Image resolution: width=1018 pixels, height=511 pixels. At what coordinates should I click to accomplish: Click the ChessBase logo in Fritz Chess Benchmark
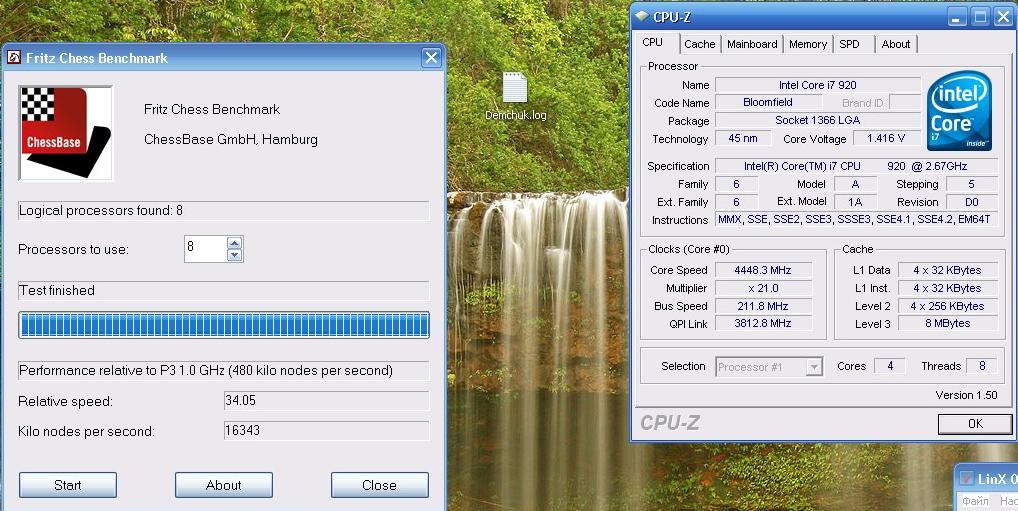(66, 133)
